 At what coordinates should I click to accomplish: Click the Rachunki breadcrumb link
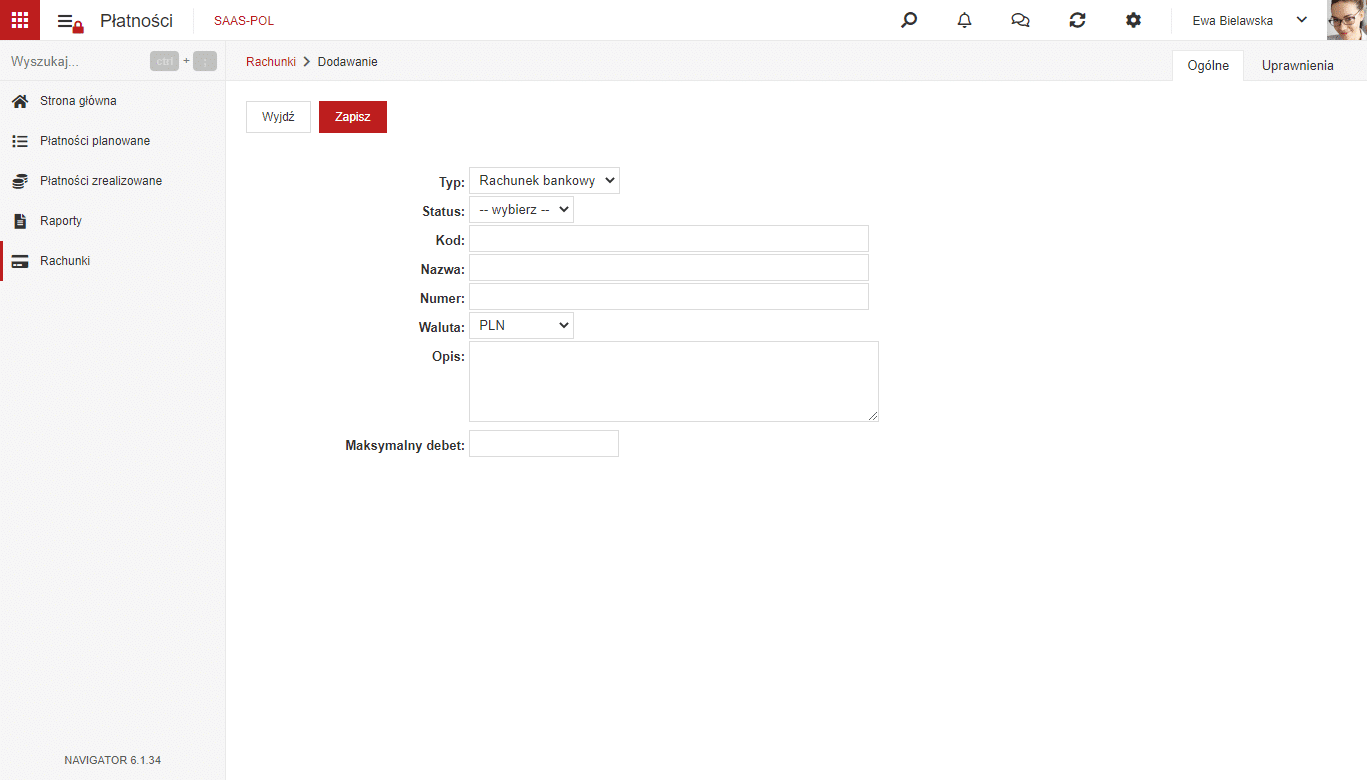[x=271, y=62]
